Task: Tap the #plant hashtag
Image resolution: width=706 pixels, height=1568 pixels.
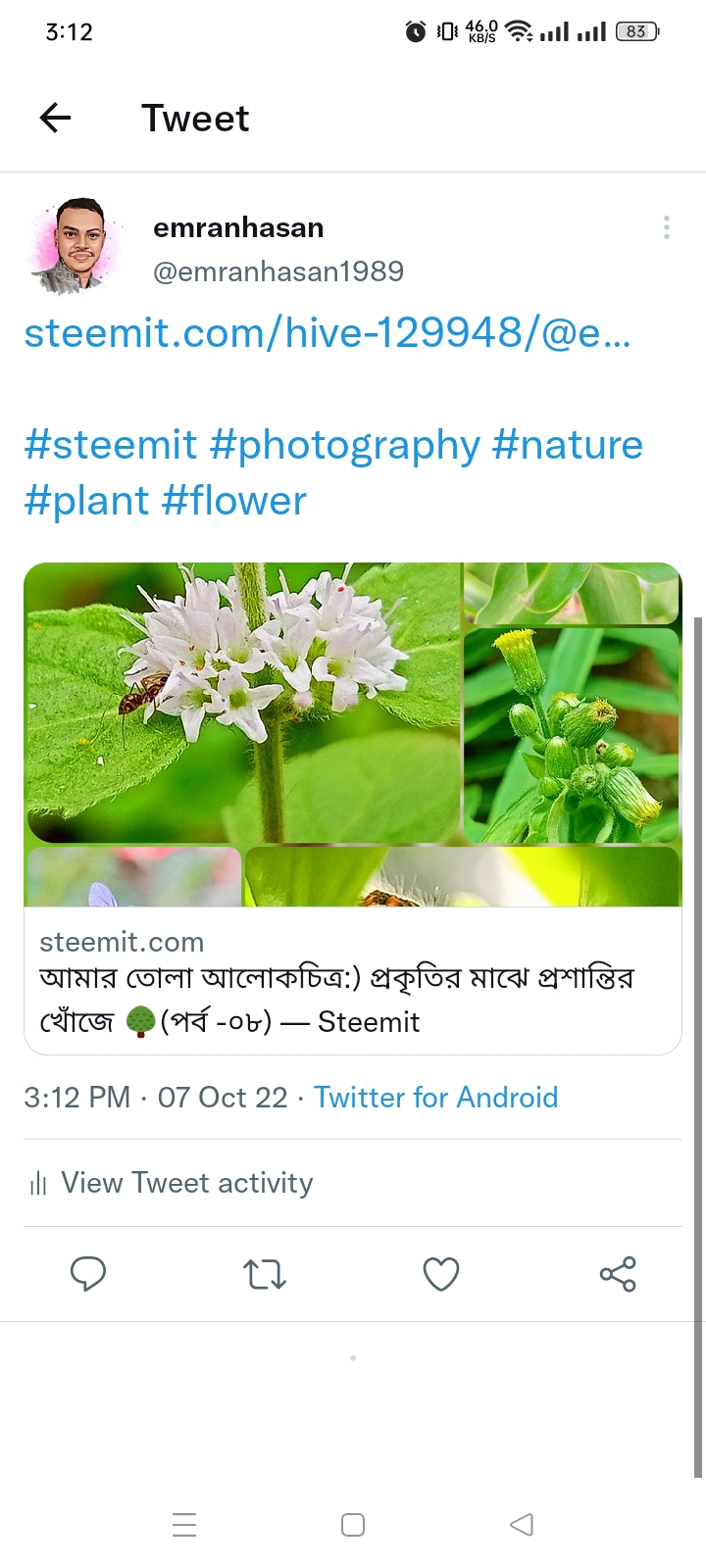Action: [86, 501]
